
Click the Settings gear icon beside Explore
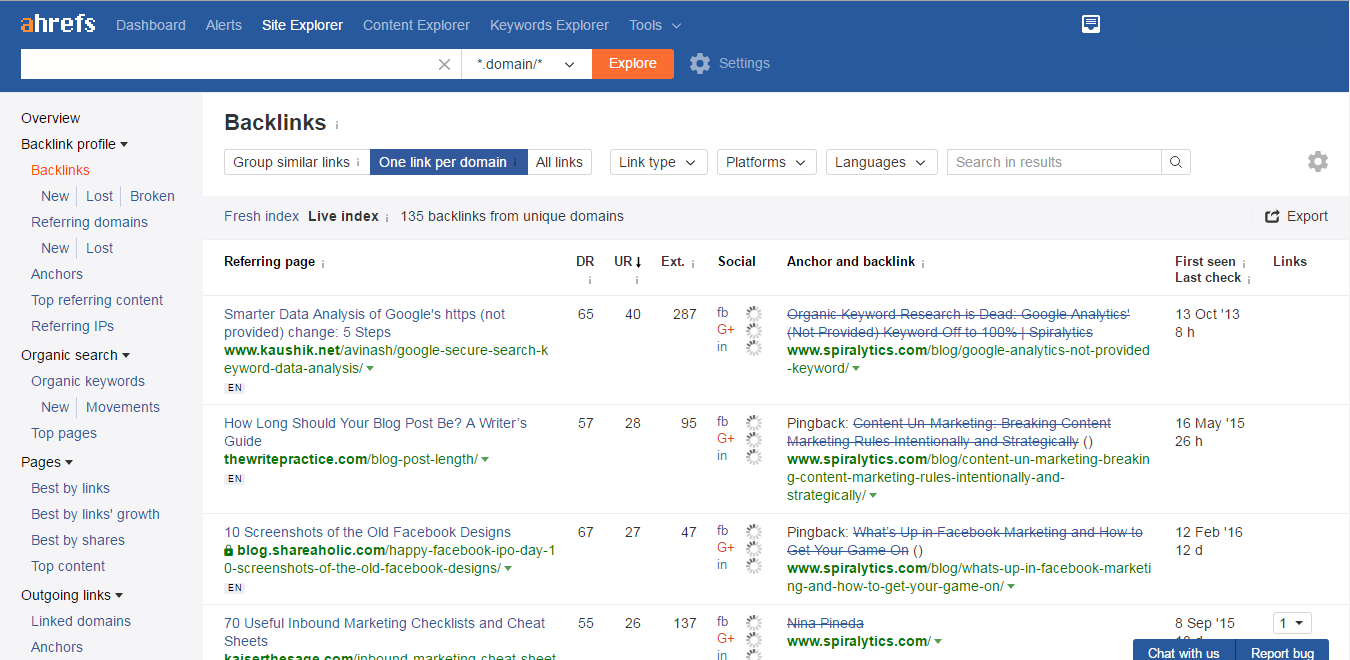click(x=700, y=63)
